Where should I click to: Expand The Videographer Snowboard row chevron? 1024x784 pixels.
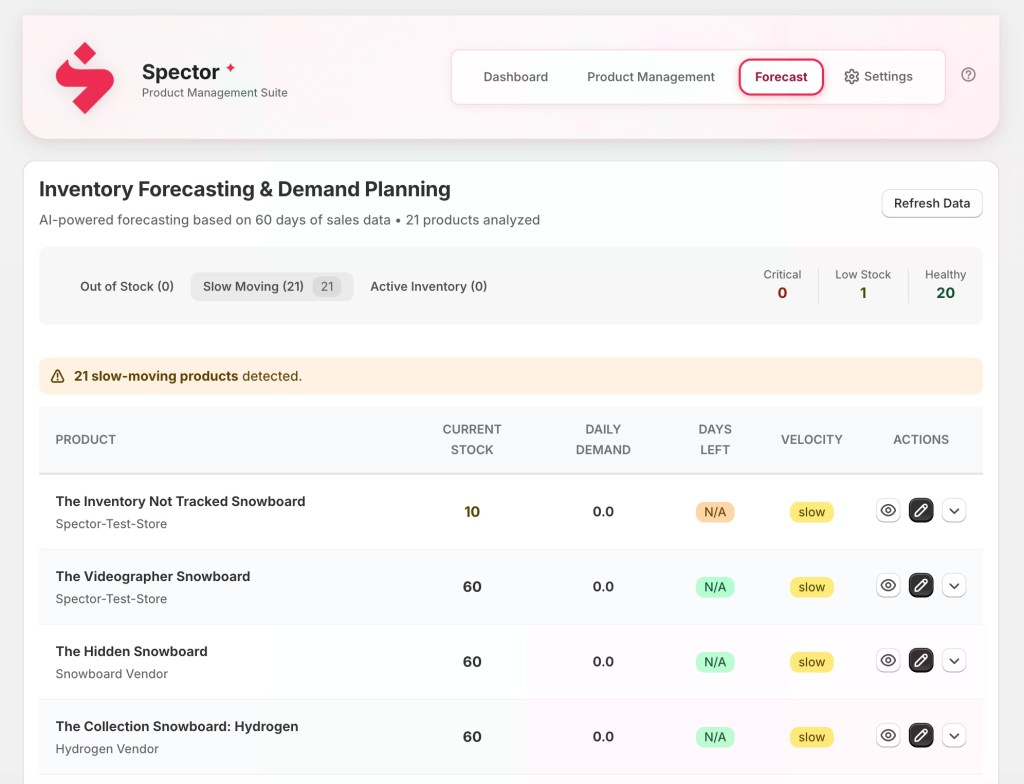[x=954, y=586]
